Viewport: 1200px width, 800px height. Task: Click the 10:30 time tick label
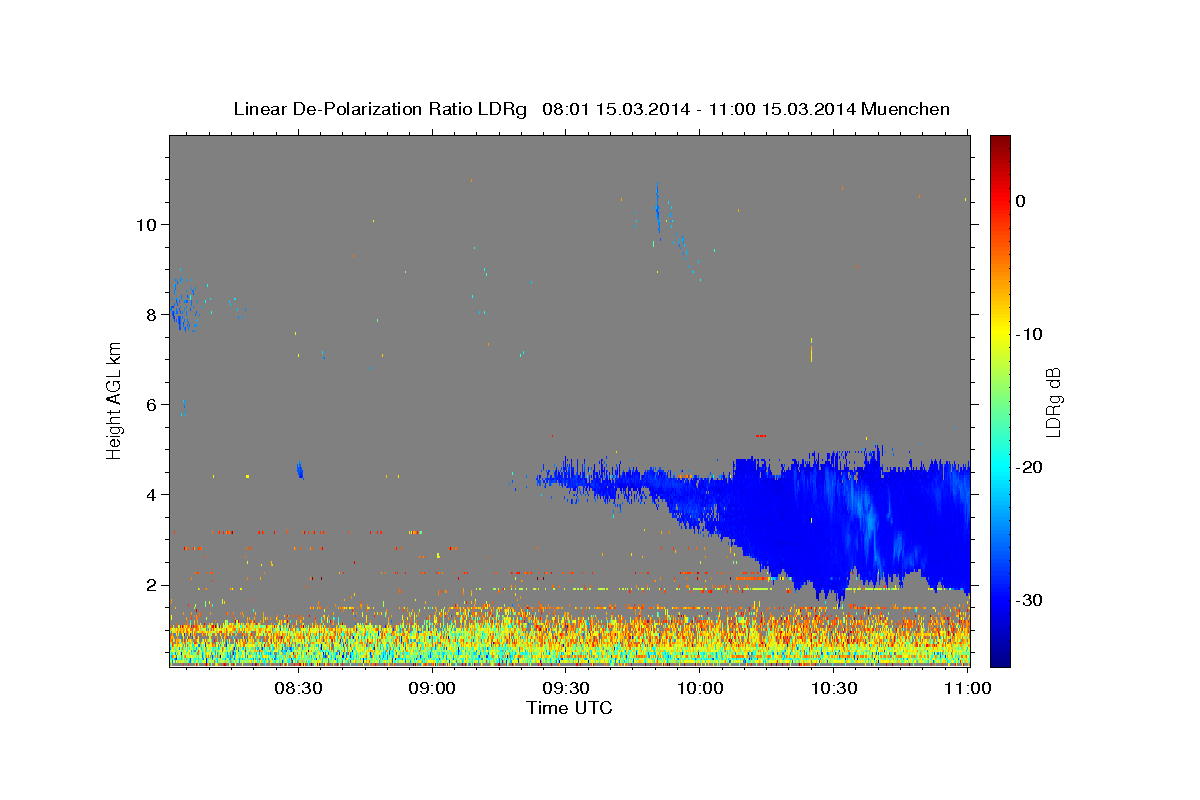(834, 688)
